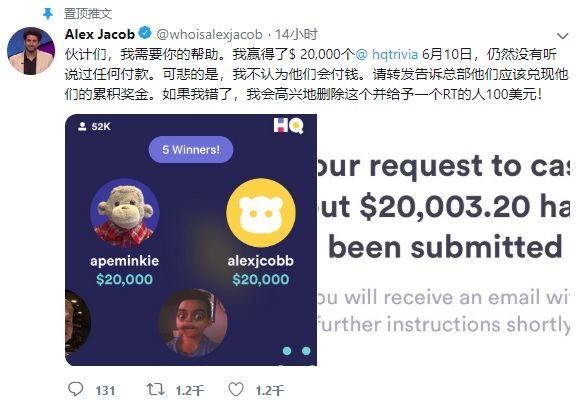This screenshot has width=580, height=406.
Task: Click the pinned tweet pushpin icon
Action: (x=48, y=14)
